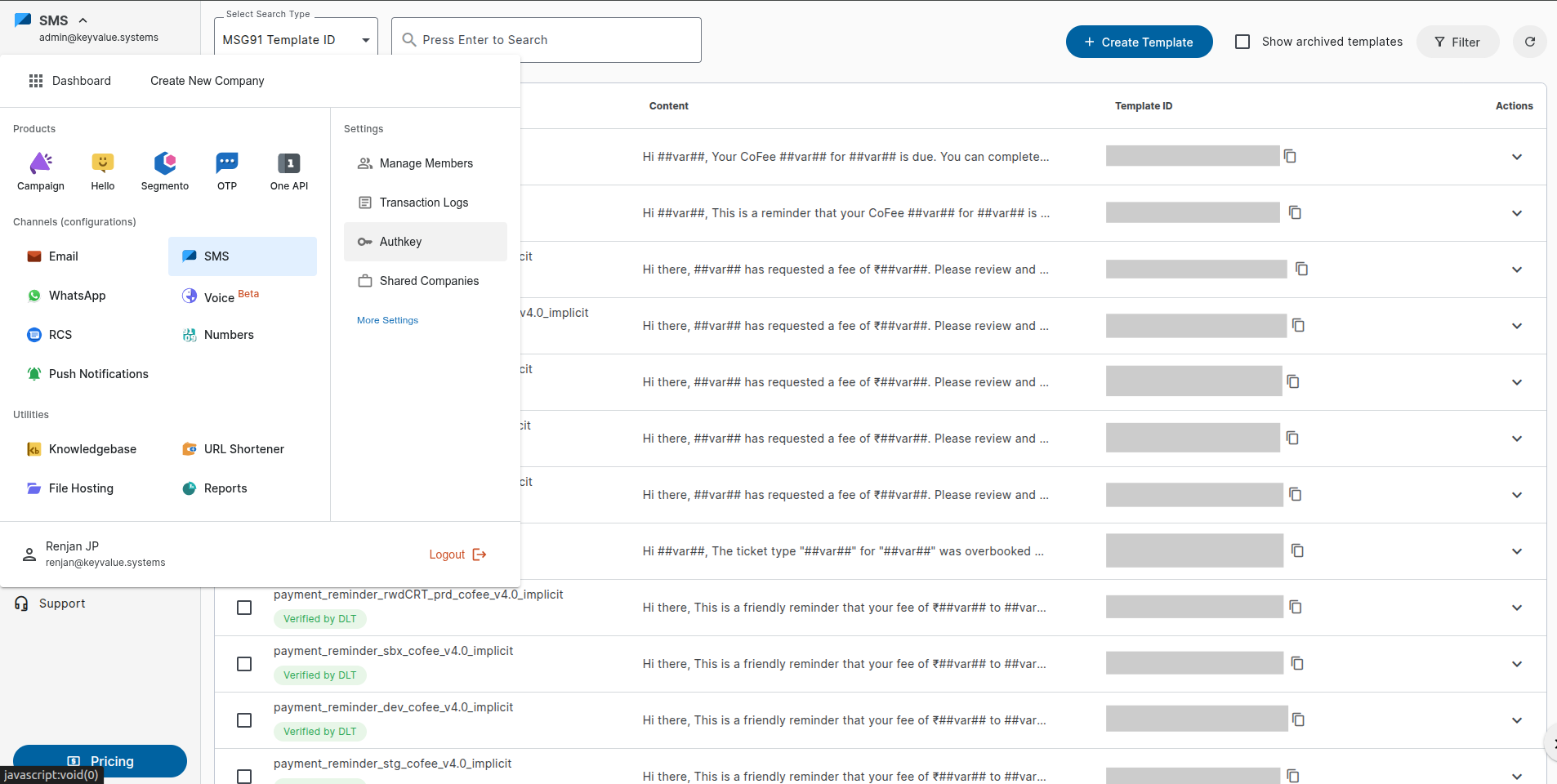Expand the ticket type overbooked row
Screen dimensions: 1557x784
coord(1517,551)
